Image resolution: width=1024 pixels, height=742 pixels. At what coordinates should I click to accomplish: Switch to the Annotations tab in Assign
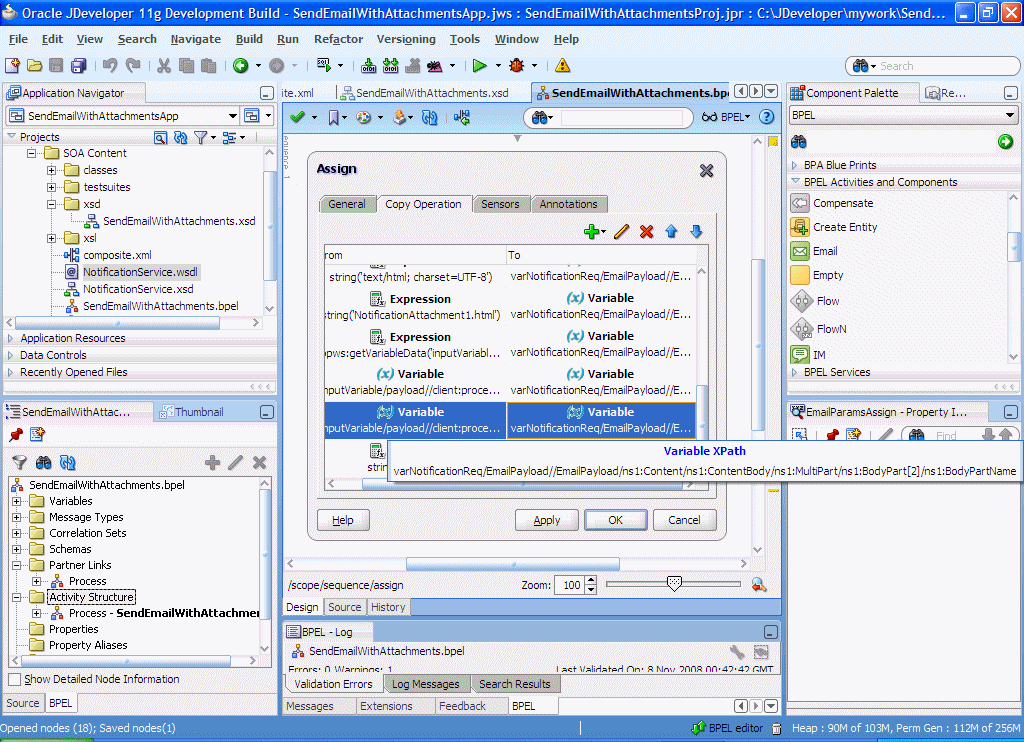[569, 204]
